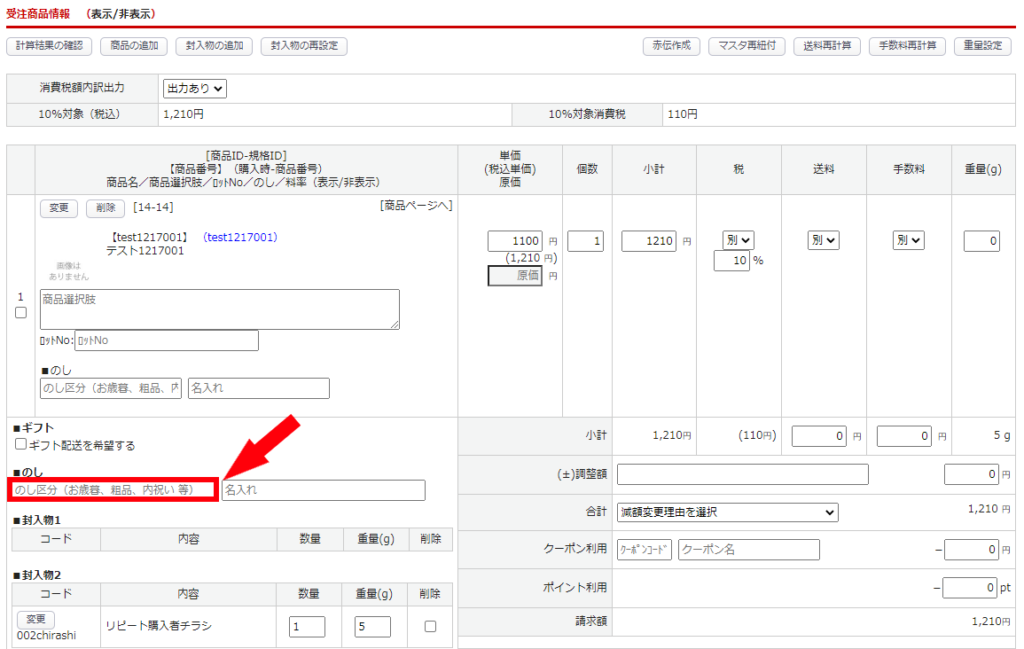Recalculate shipping with 送料再計算 button
This screenshot has width=1024, height=649.
pyautogui.click(x=827, y=46)
